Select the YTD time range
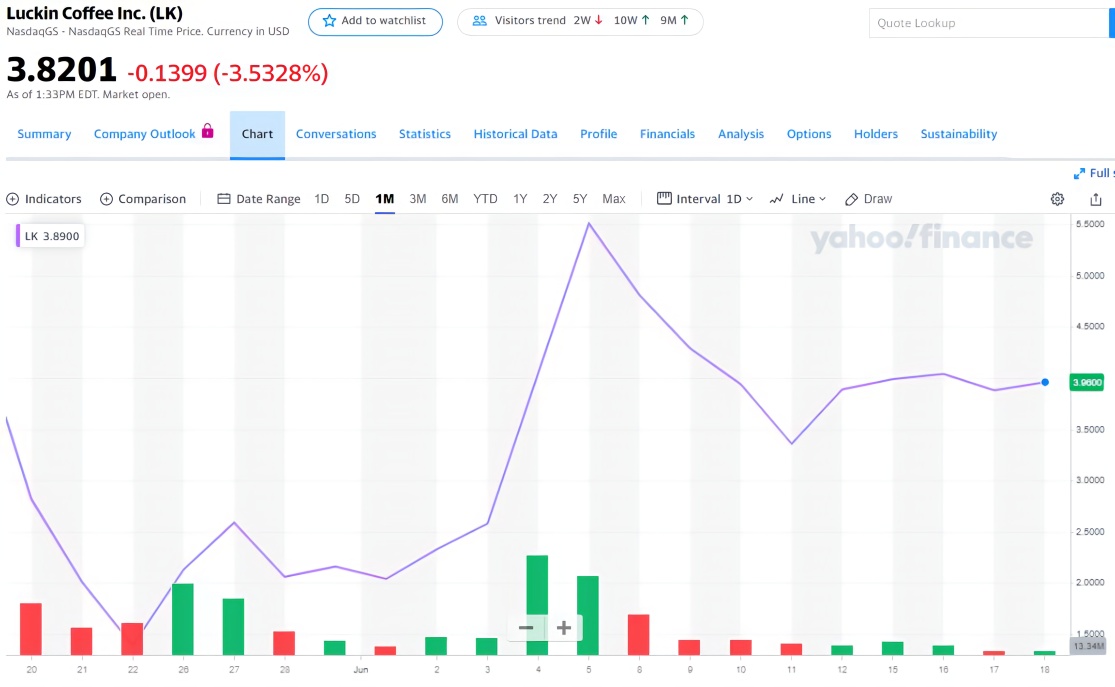 click(x=485, y=199)
